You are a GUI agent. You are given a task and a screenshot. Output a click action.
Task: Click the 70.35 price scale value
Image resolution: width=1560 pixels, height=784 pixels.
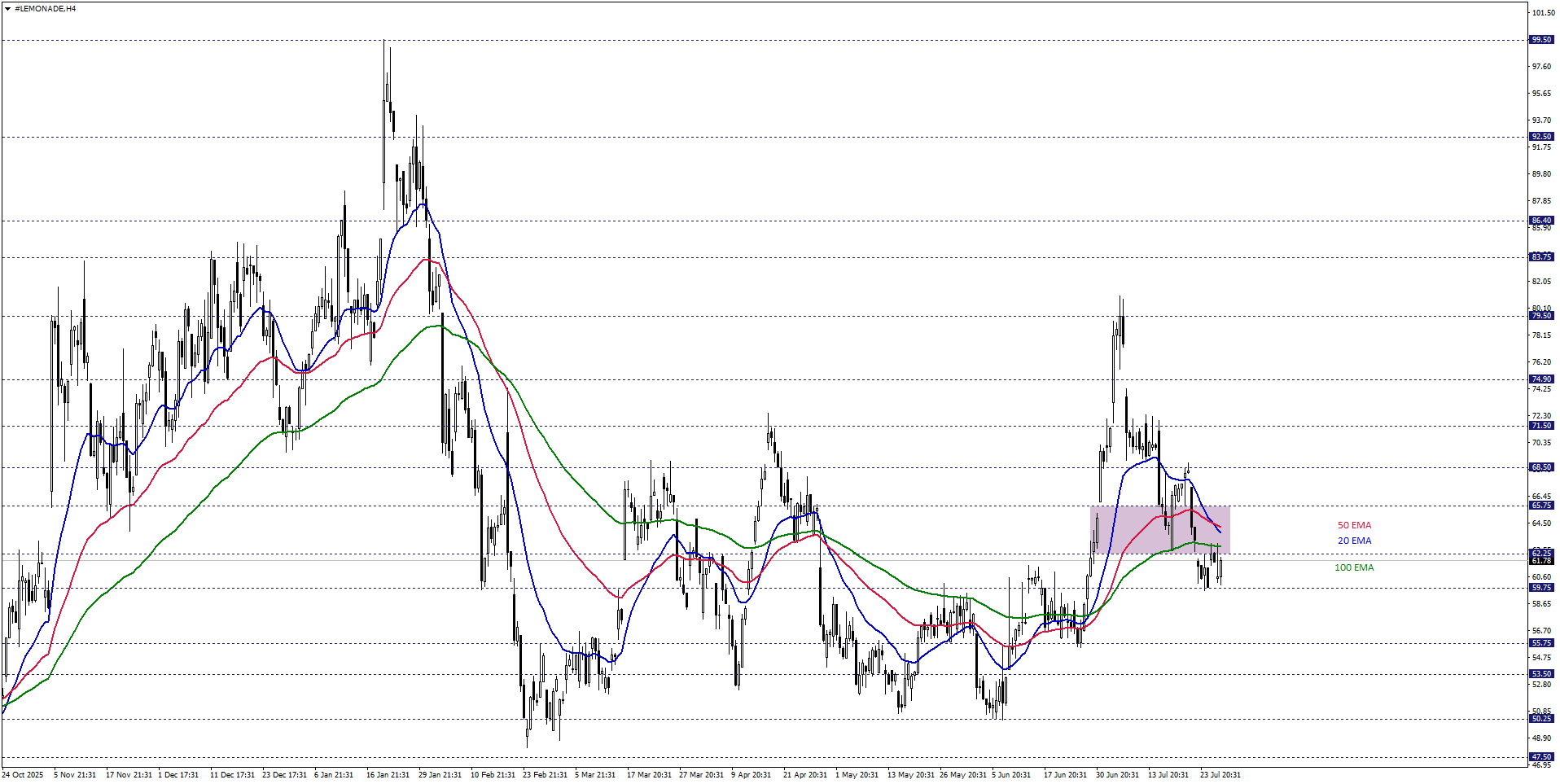pos(1541,443)
